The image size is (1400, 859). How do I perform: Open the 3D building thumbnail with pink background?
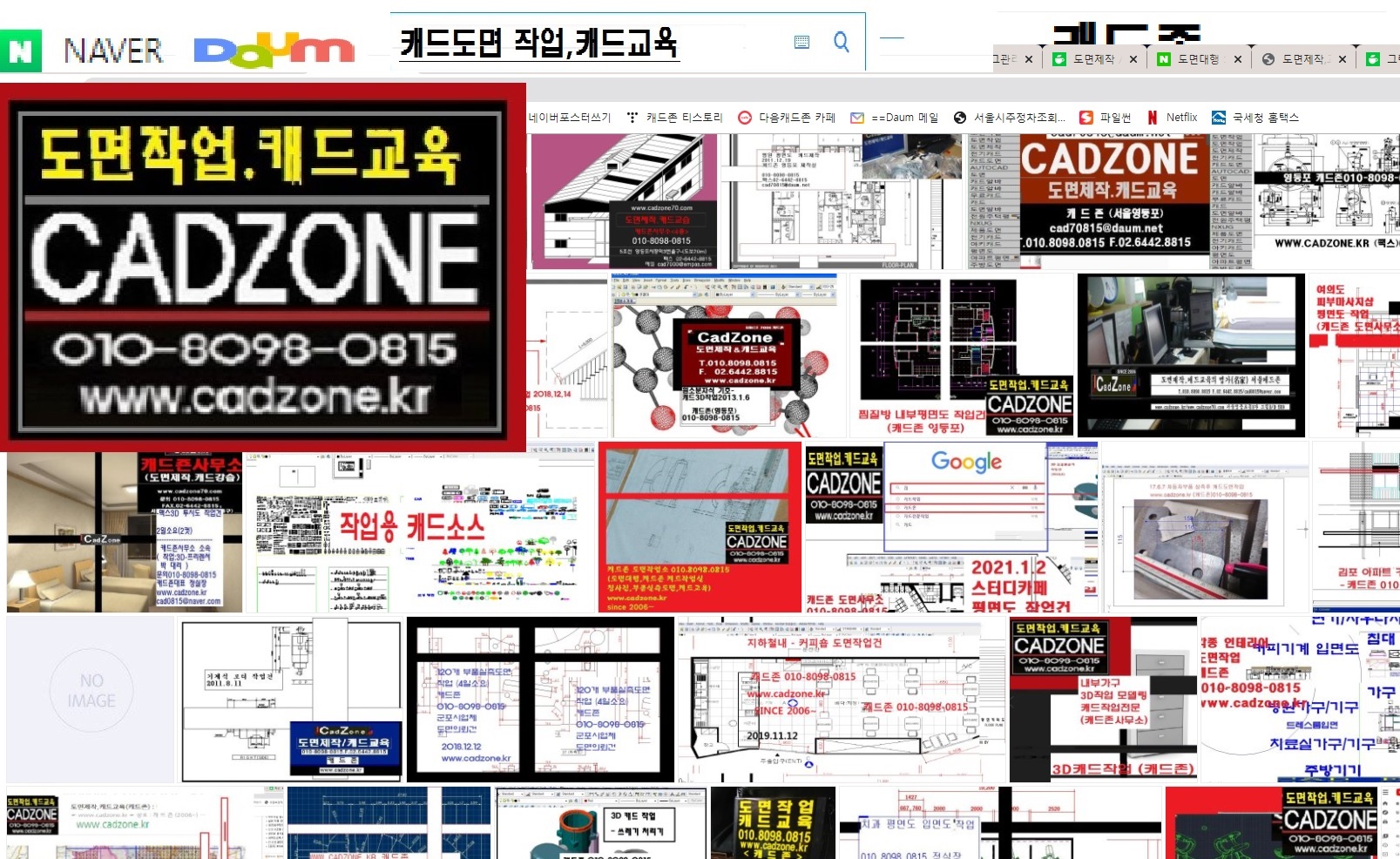624,201
